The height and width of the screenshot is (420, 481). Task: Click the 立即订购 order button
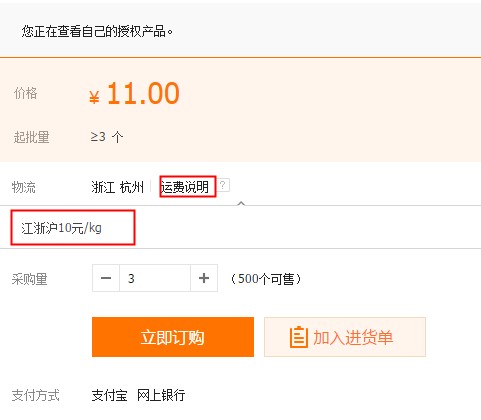click(x=173, y=337)
